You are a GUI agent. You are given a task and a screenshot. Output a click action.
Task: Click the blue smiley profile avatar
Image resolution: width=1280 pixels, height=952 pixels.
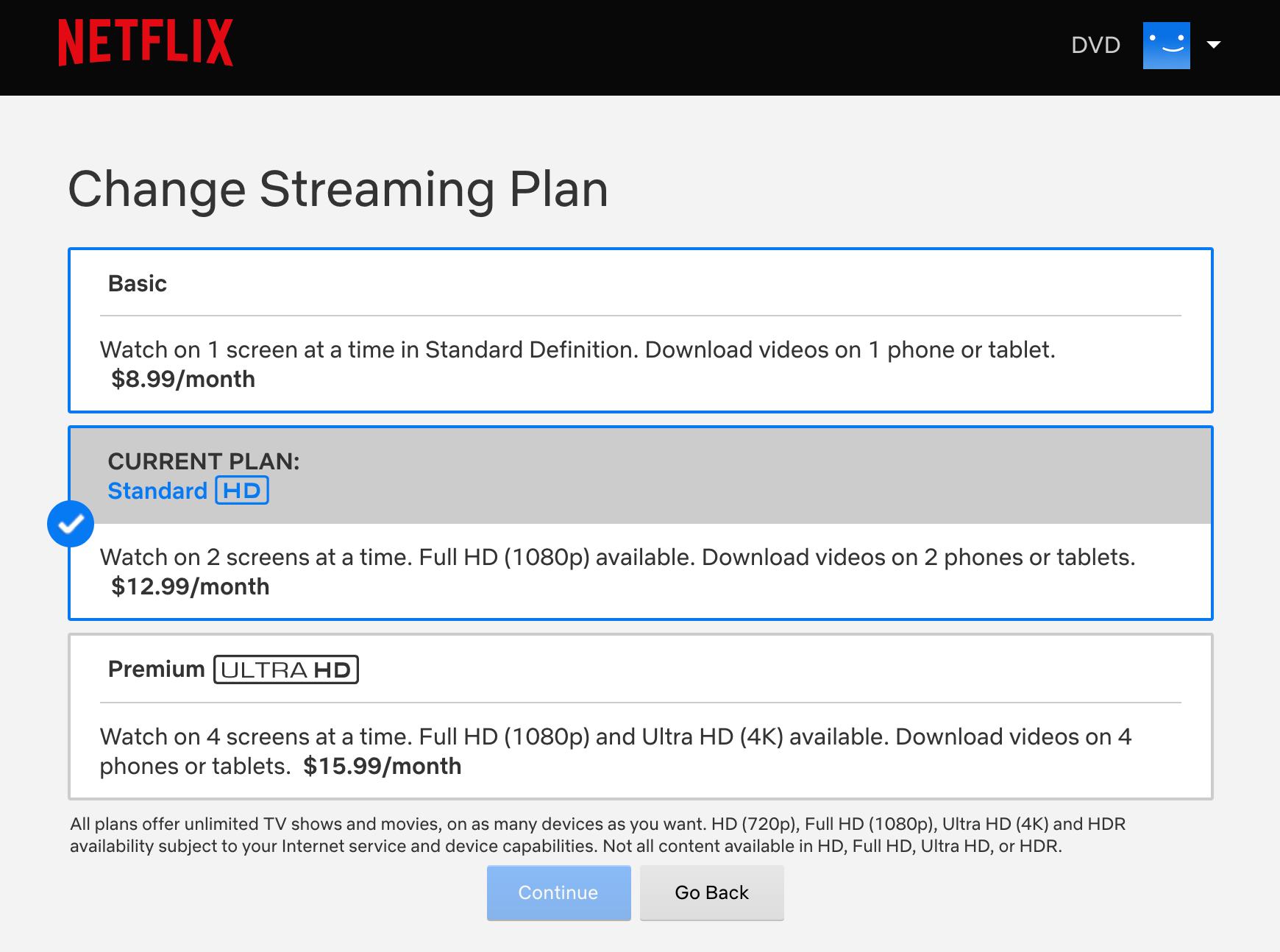(x=1166, y=46)
